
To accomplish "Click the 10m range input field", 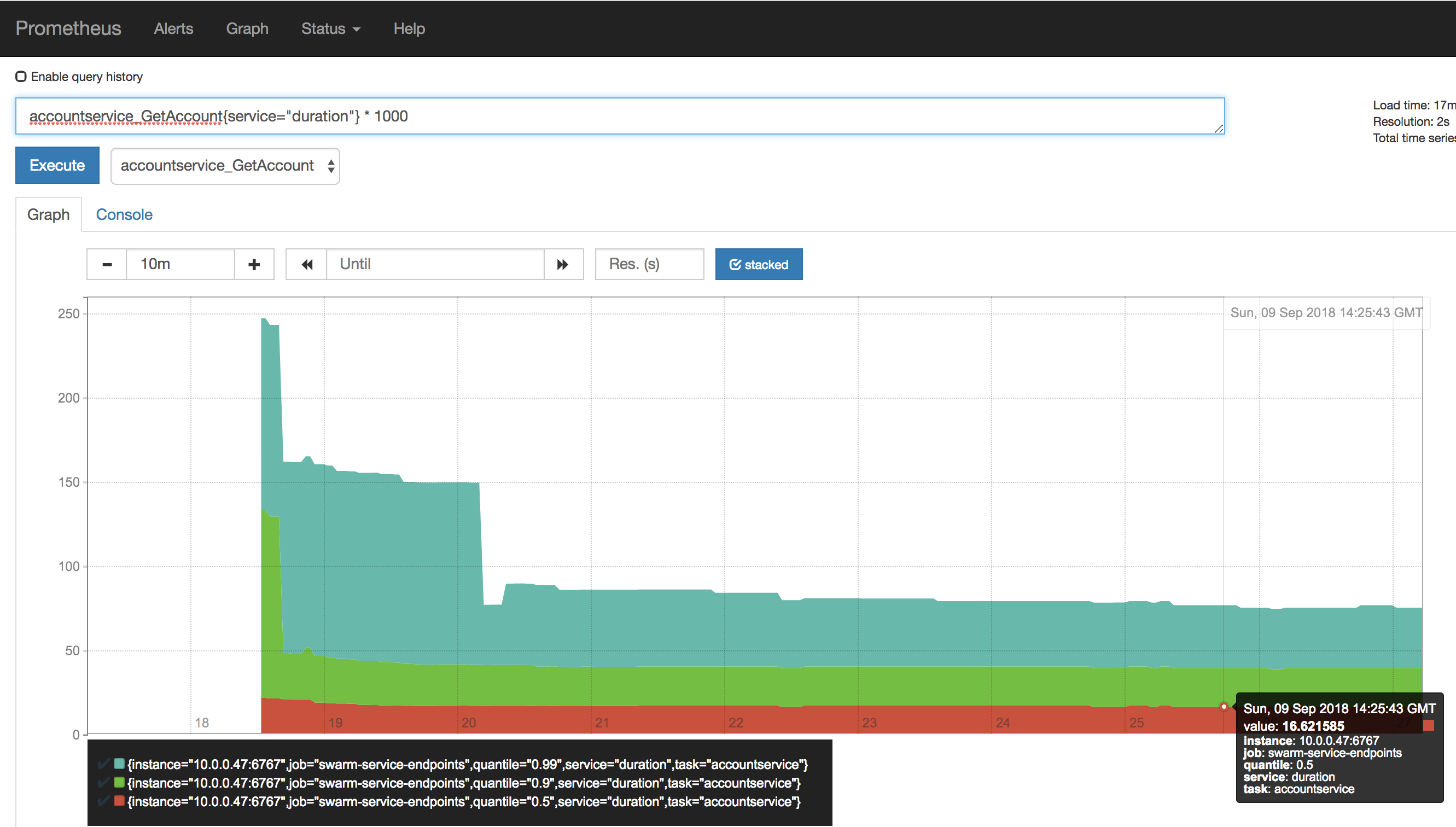I will click(x=180, y=264).
